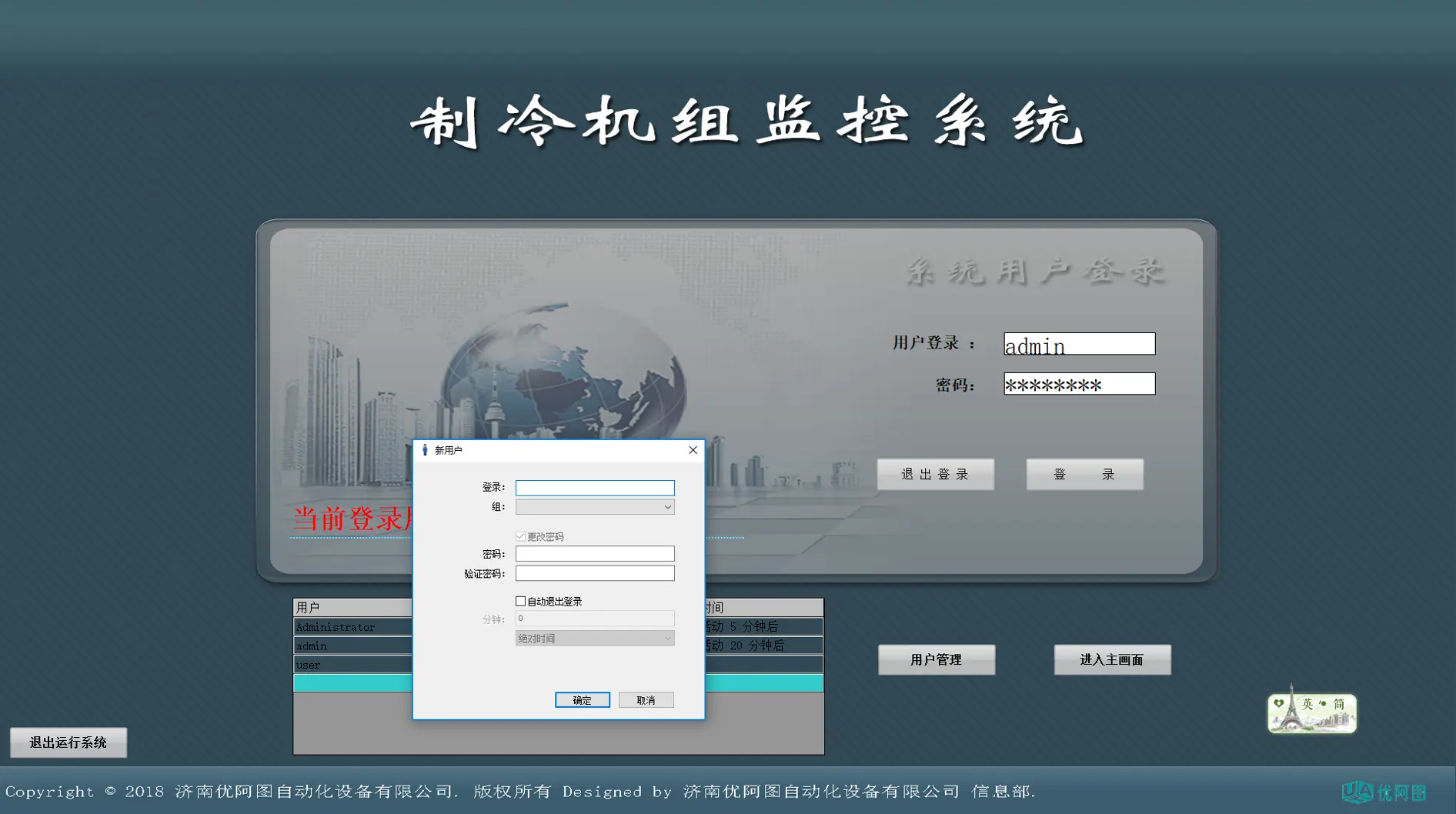This screenshot has width=1456, height=814.
Task: Click the 验证密码 input field
Action: (x=594, y=573)
